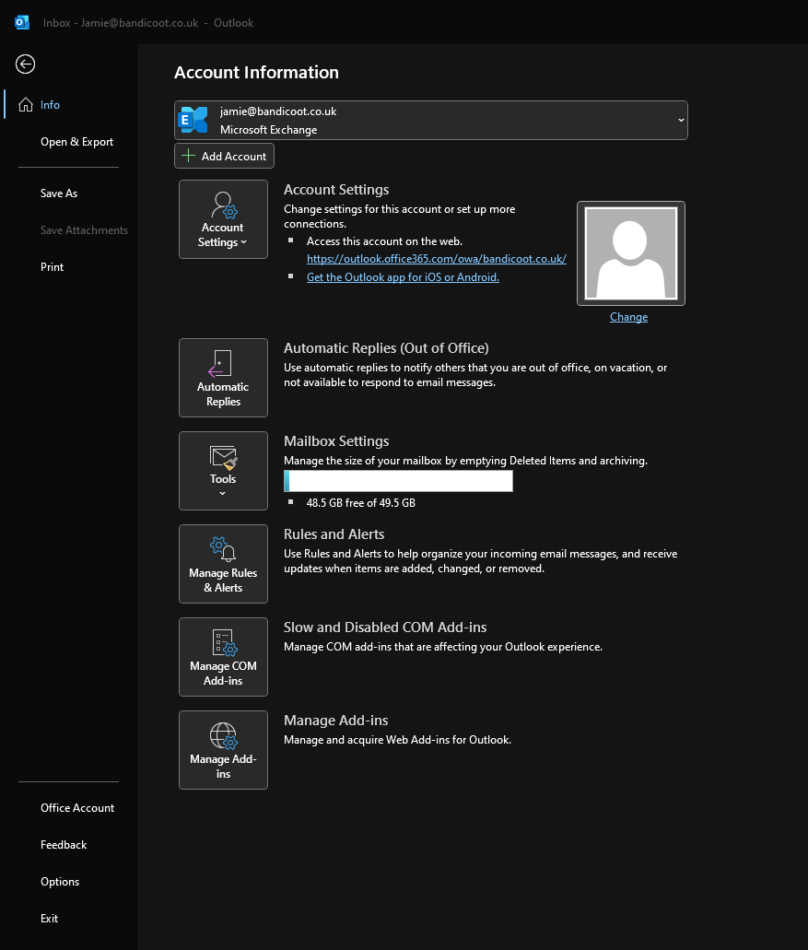Screen dimensions: 808x950
Task: Open the Open & Export menu item
Action: pos(76,141)
